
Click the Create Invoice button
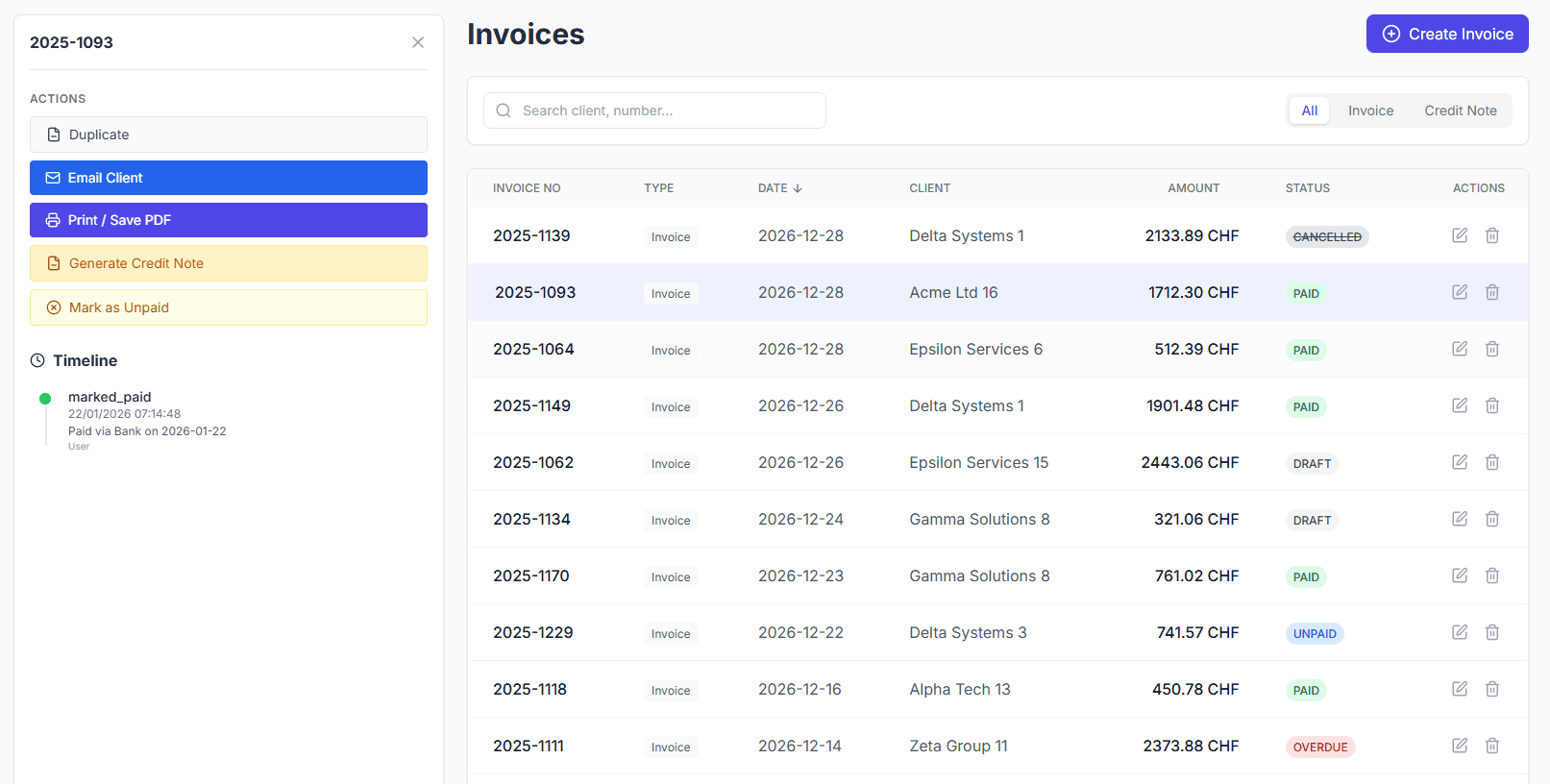(1447, 34)
